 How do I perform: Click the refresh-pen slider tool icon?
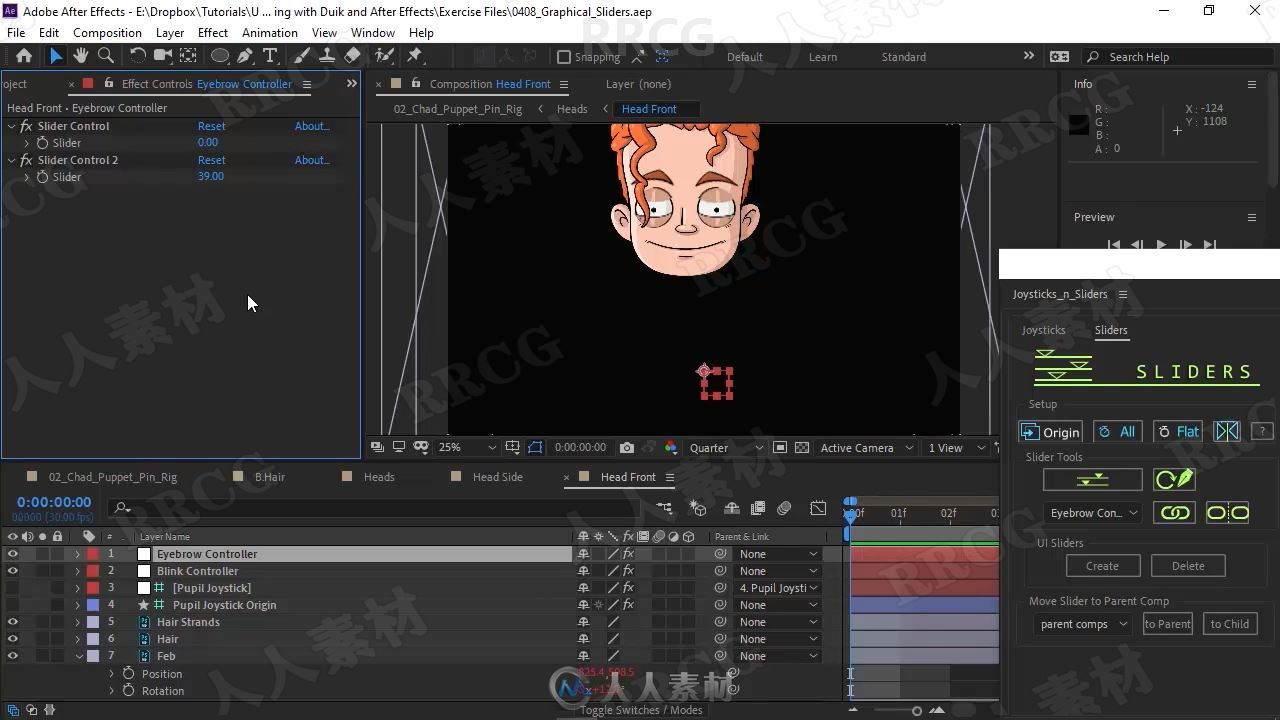1175,480
